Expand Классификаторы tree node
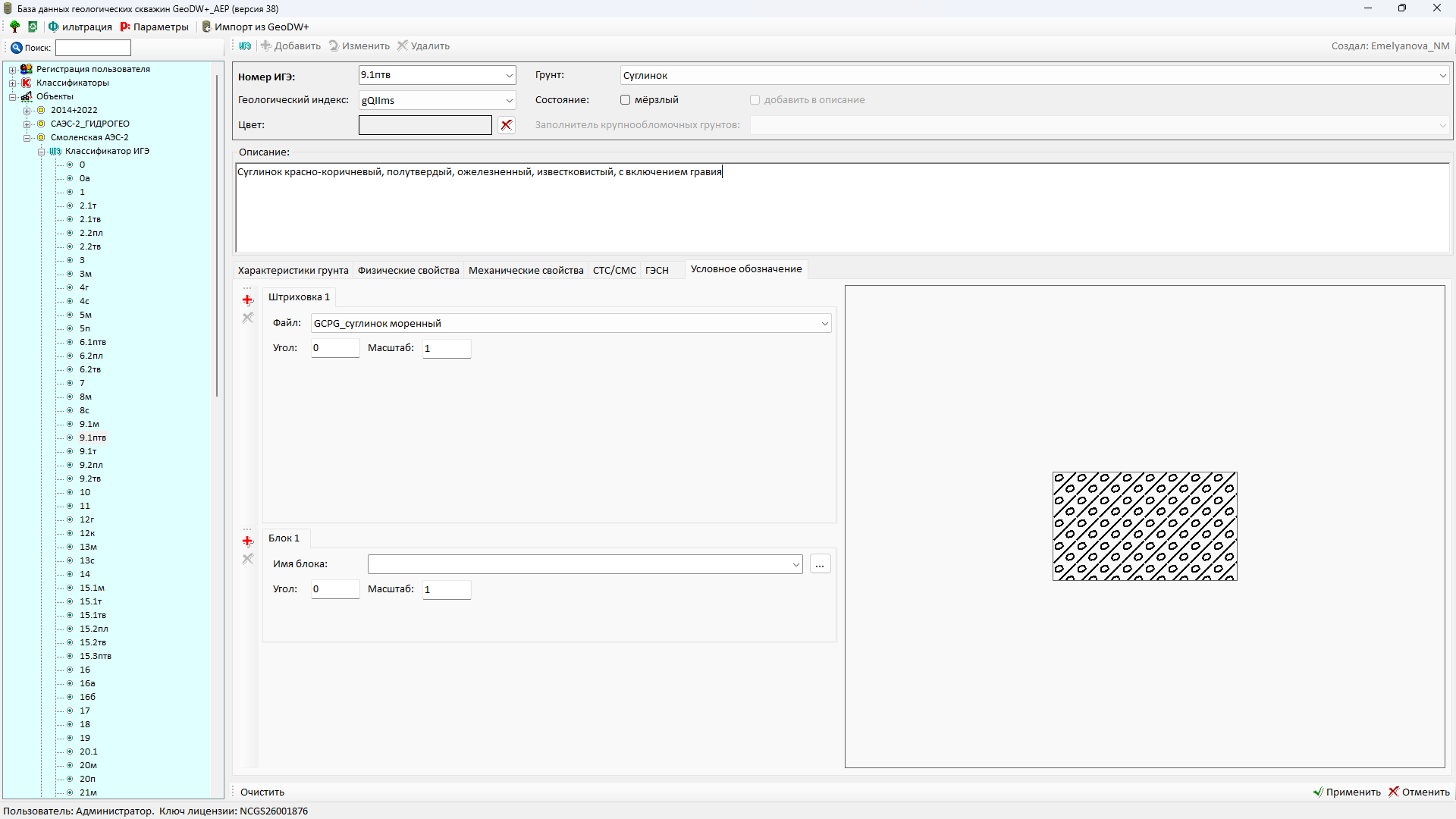The width and height of the screenshot is (1456, 819). 12,83
